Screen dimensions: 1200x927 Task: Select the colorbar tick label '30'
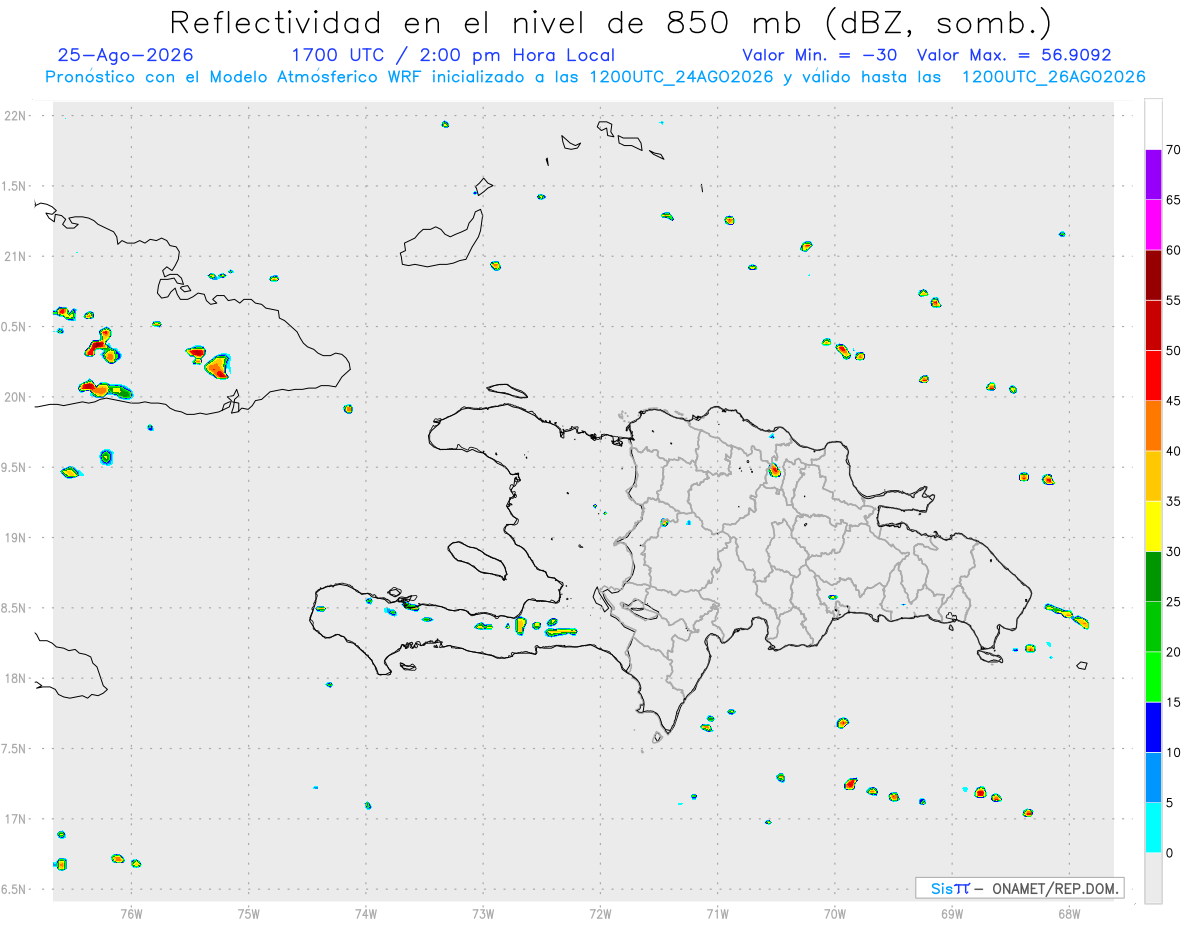[1174, 552]
